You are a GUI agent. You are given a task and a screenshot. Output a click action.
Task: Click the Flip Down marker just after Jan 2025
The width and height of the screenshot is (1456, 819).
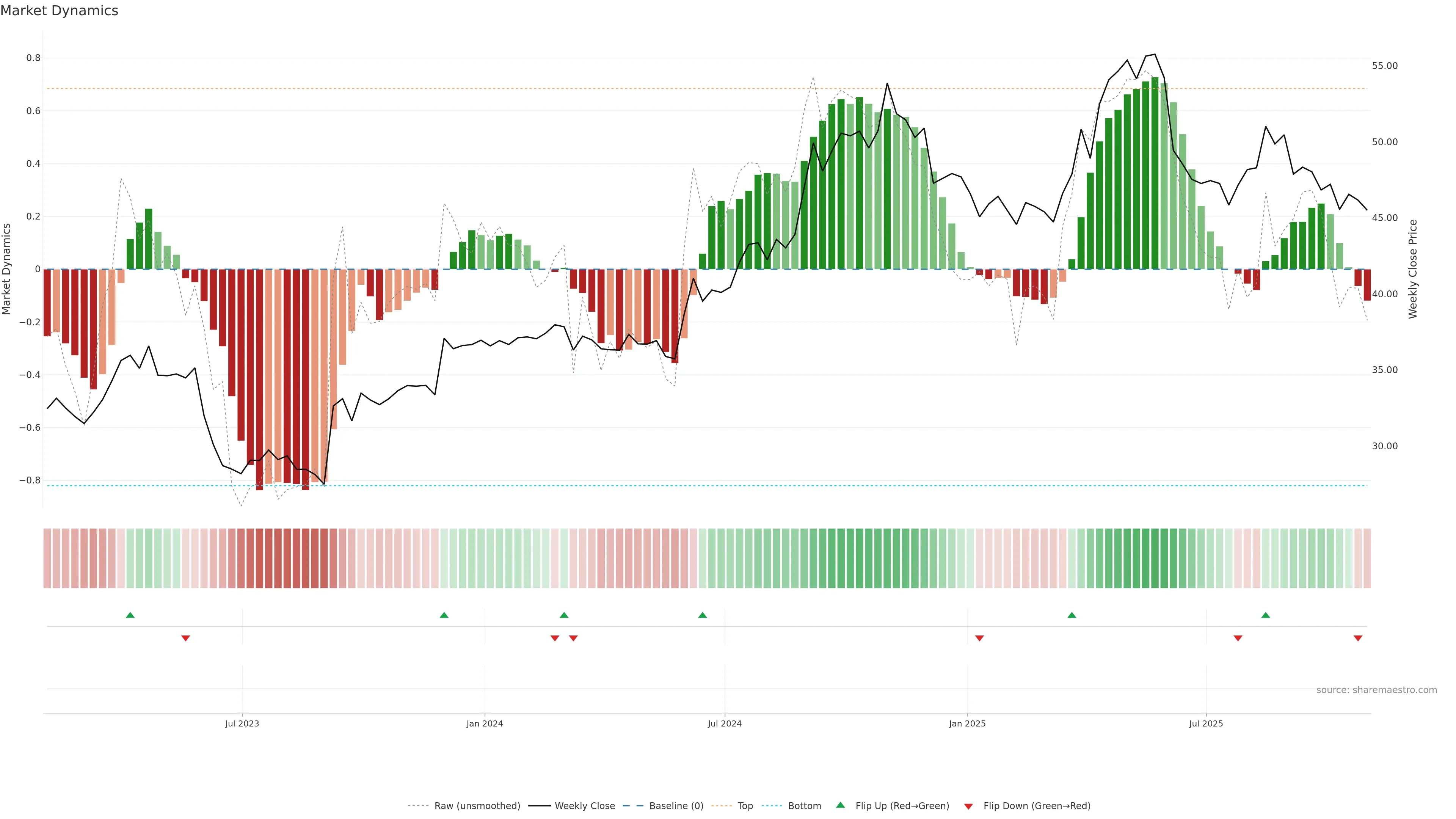click(x=979, y=638)
